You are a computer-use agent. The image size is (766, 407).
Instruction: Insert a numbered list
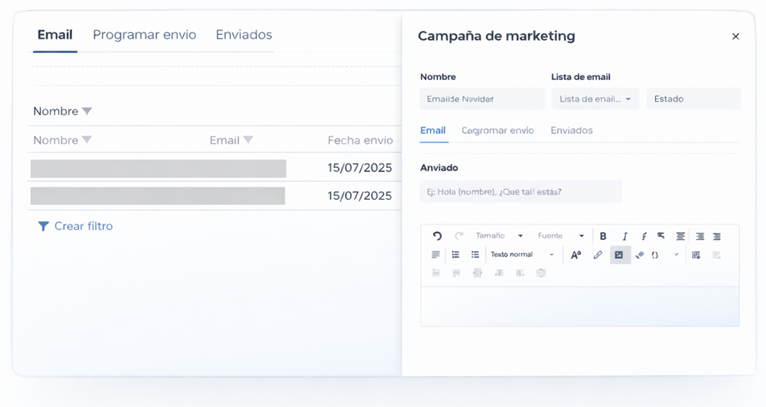coord(455,255)
